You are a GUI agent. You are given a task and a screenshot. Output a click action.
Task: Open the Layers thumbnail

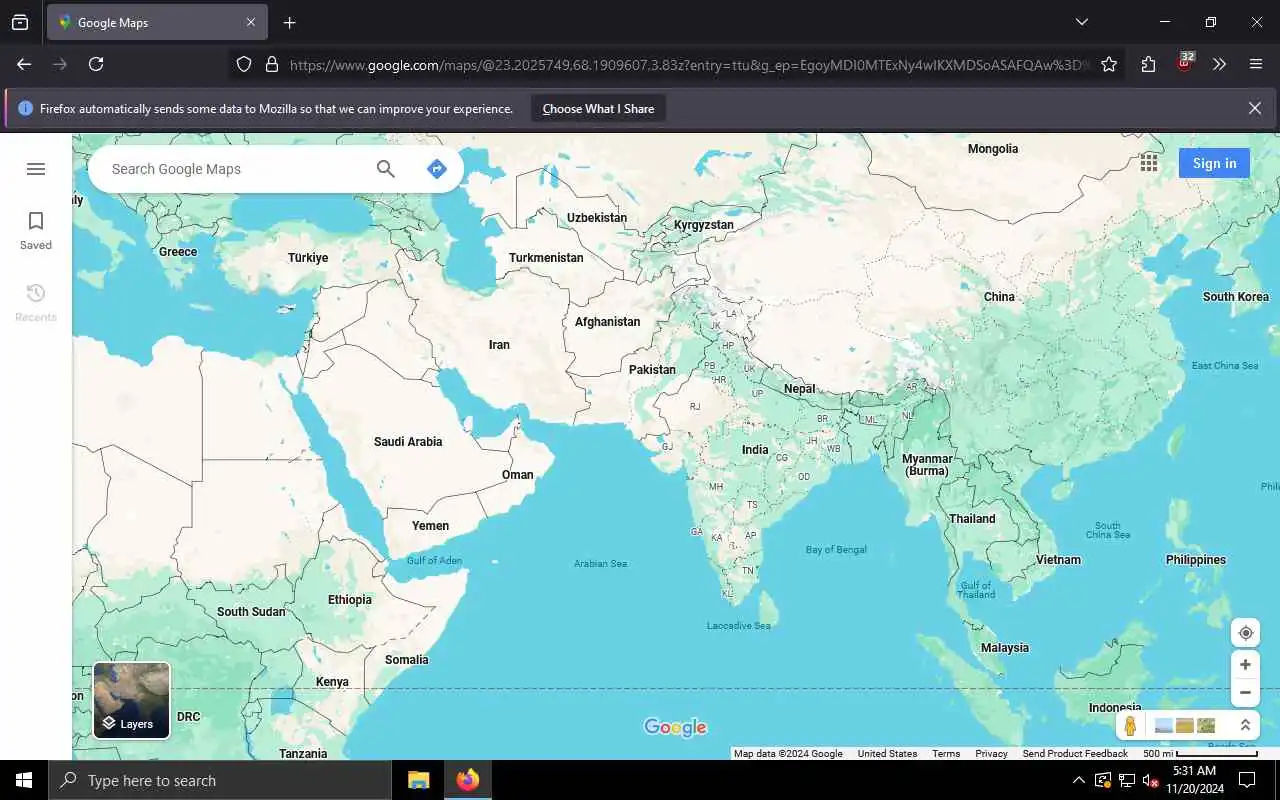132,700
